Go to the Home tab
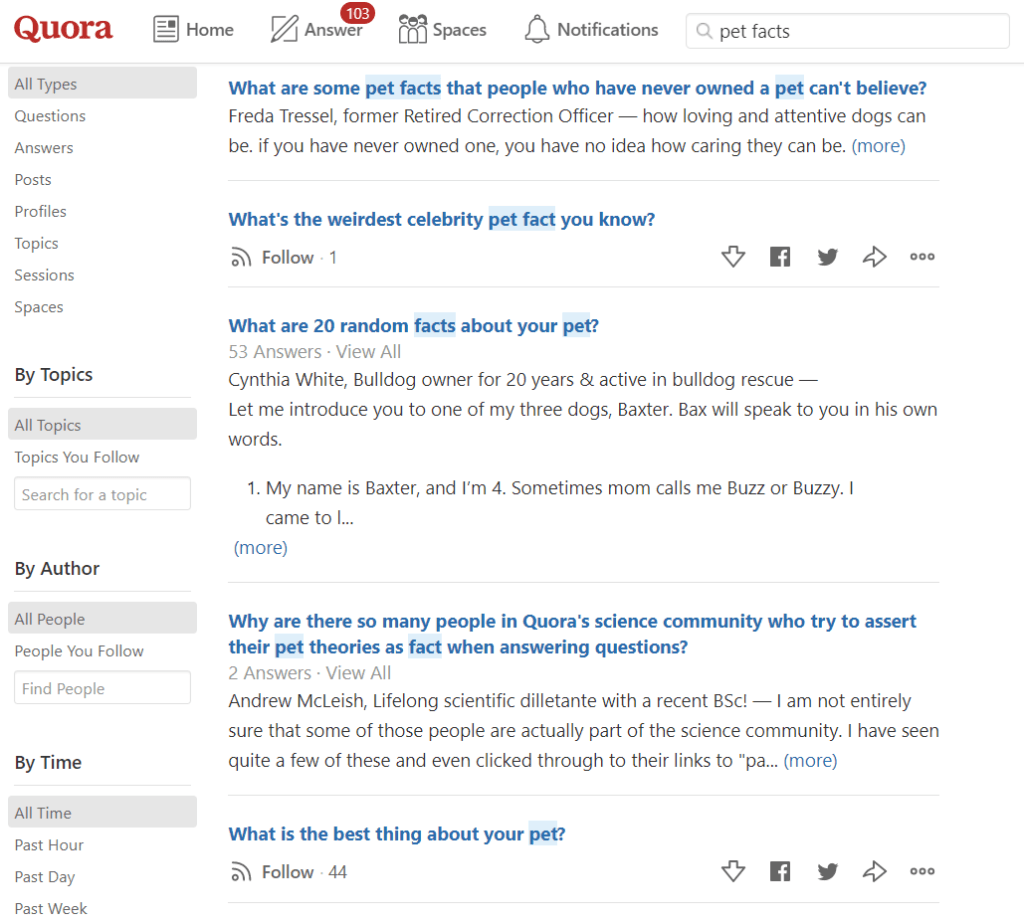 point(193,30)
